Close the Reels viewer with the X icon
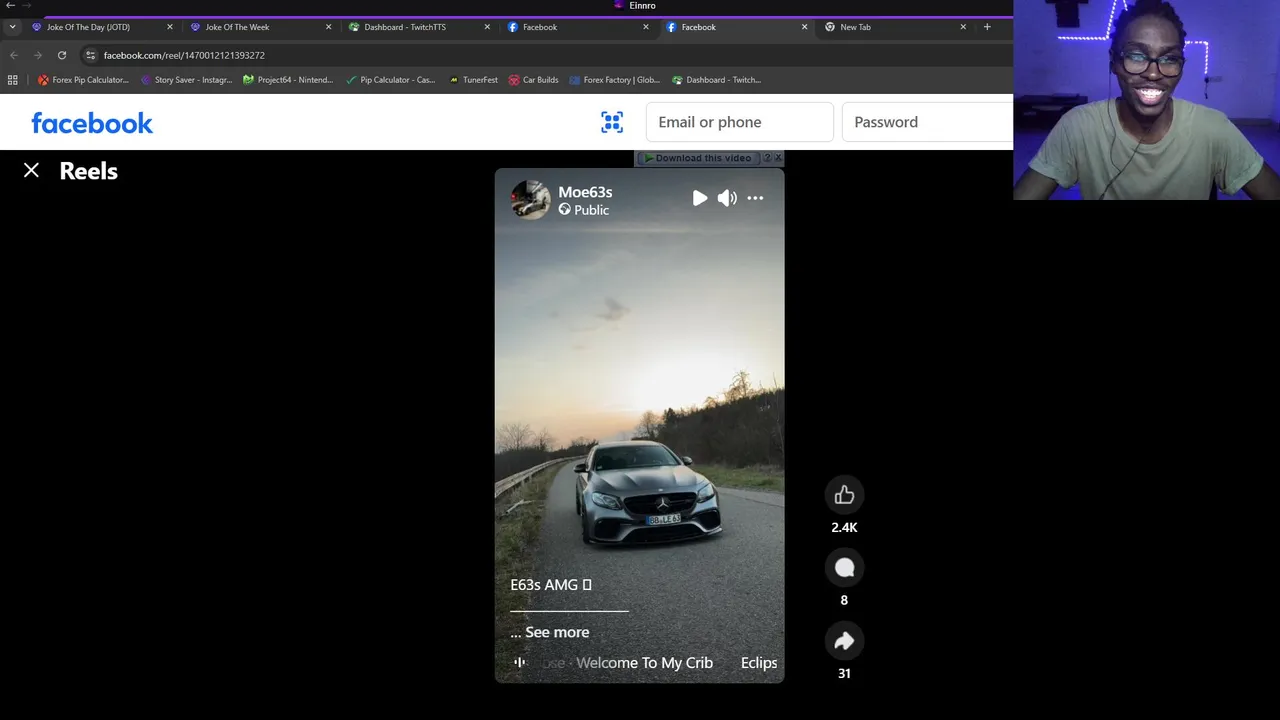This screenshot has height=720, width=1280. coord(31,171)
